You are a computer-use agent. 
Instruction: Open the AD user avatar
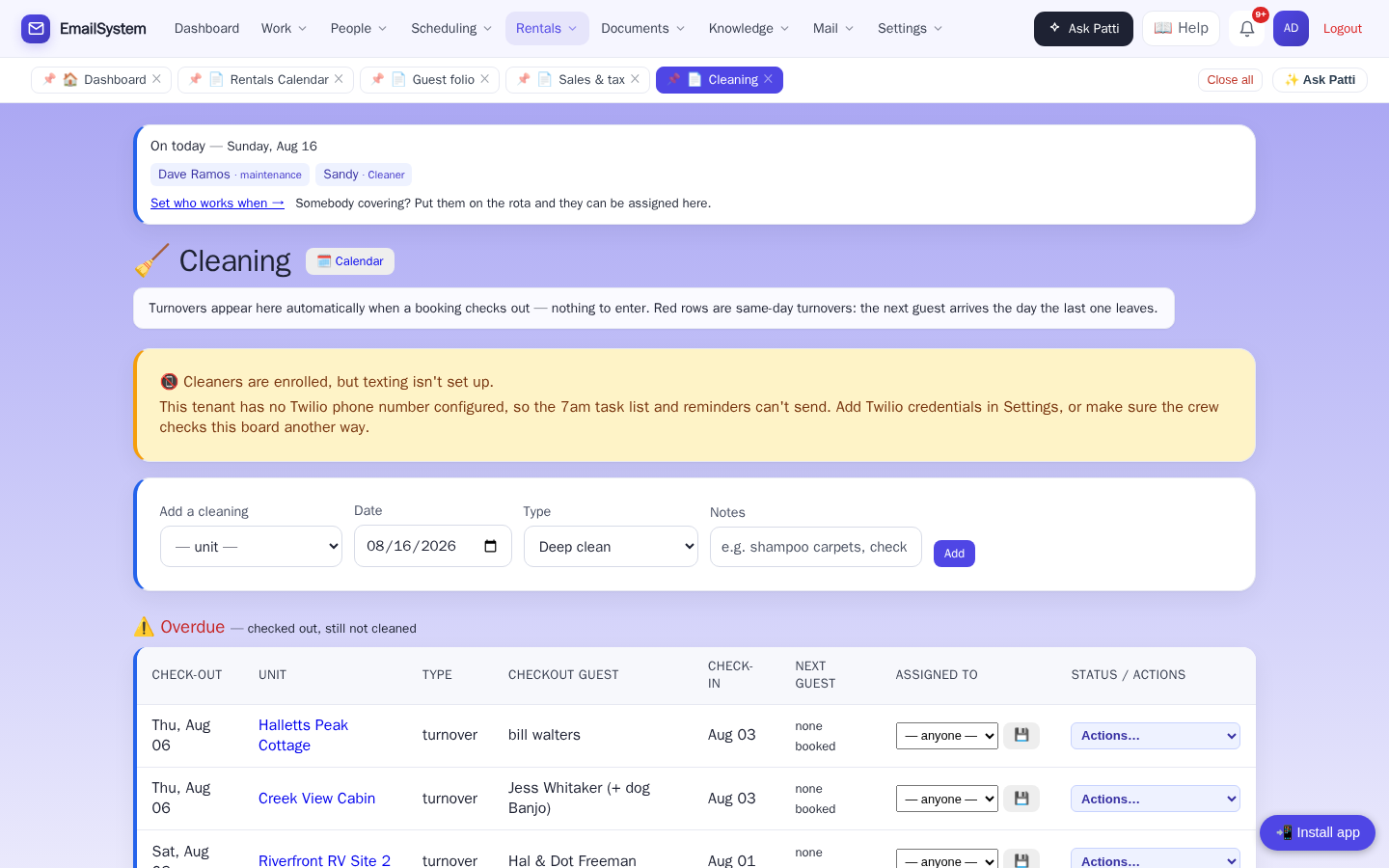(x=1291, y=29)
